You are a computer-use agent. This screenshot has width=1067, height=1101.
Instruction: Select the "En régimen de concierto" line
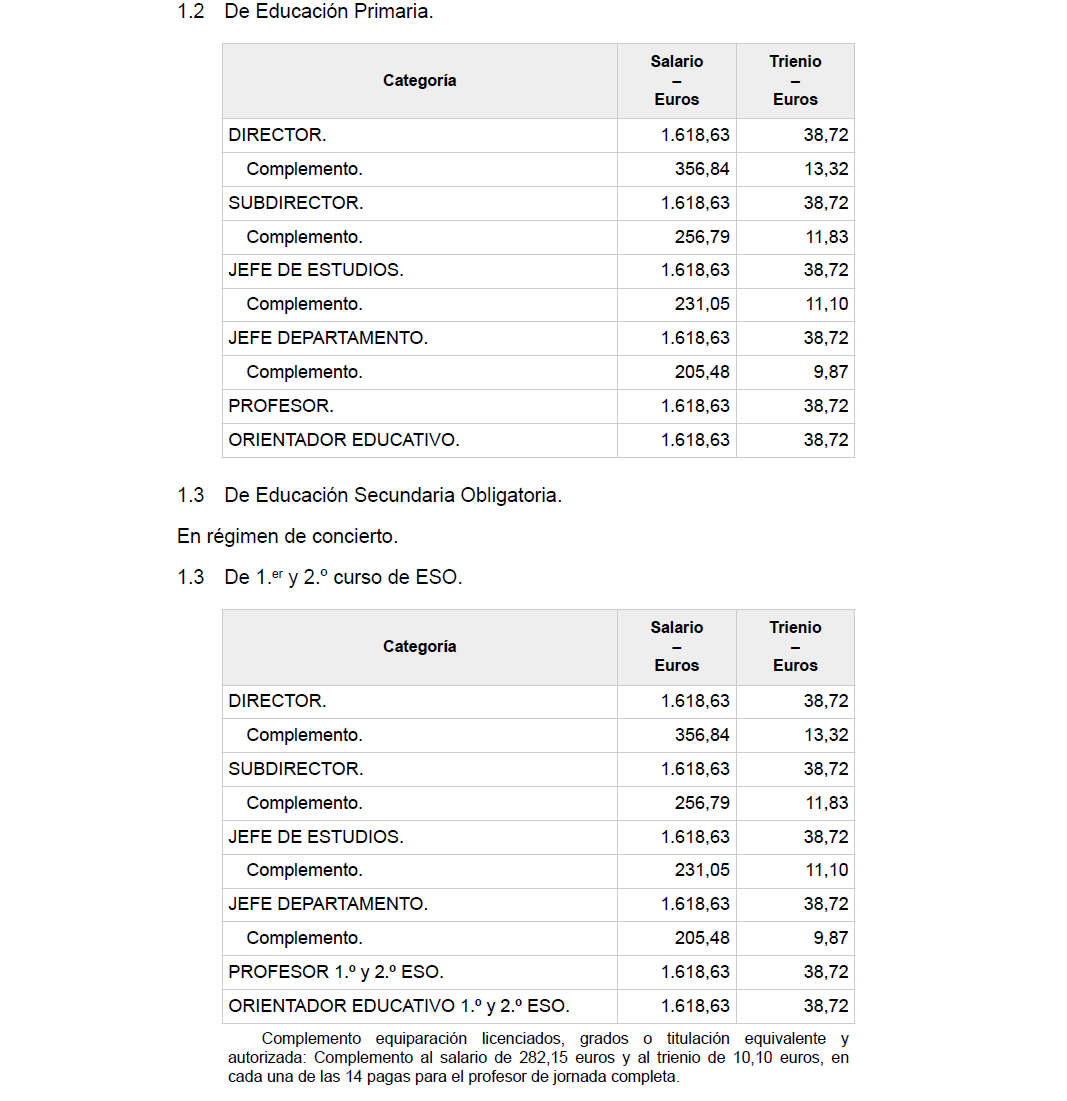(287, 536)
